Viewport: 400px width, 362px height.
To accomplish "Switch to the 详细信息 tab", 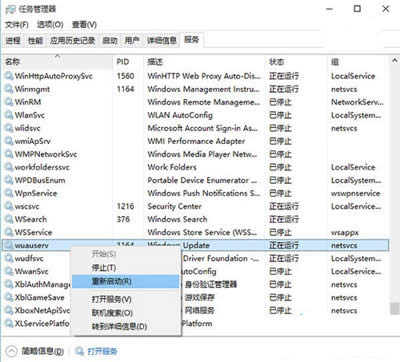I will [x=162, y=41].
